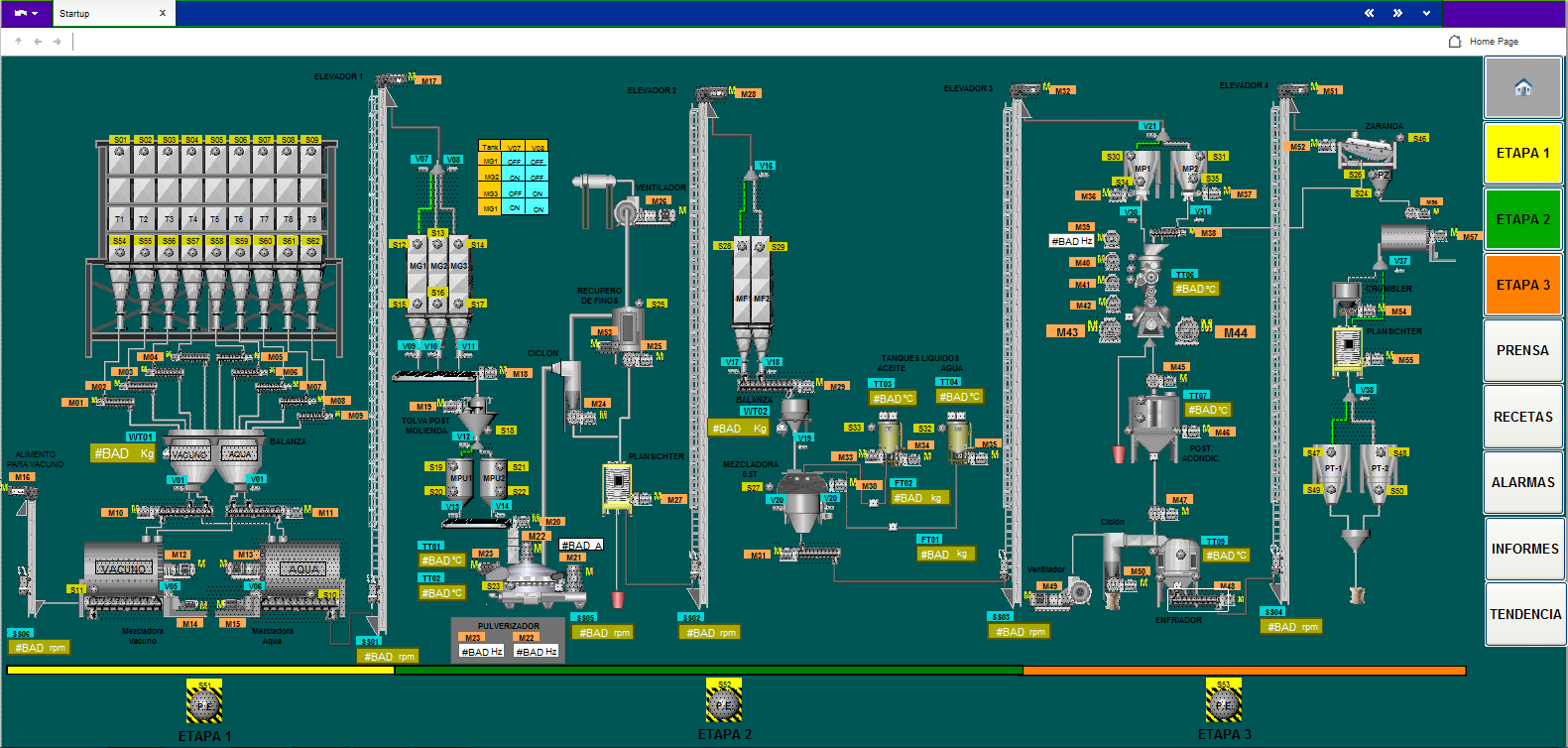The image size is (1568, 748).
Task: Click the home icon button in sidebar
Action: [1522, 87]
